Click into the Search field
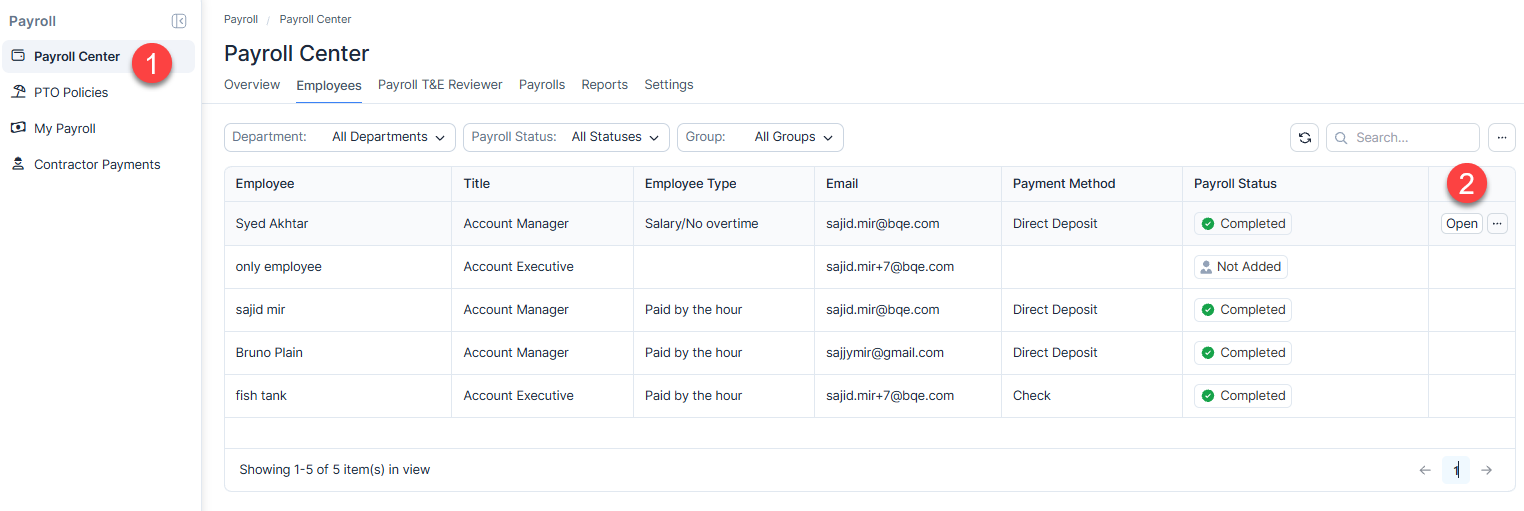The height and width of the screenshot is (511, 1524). click(x=1403, y=138)
